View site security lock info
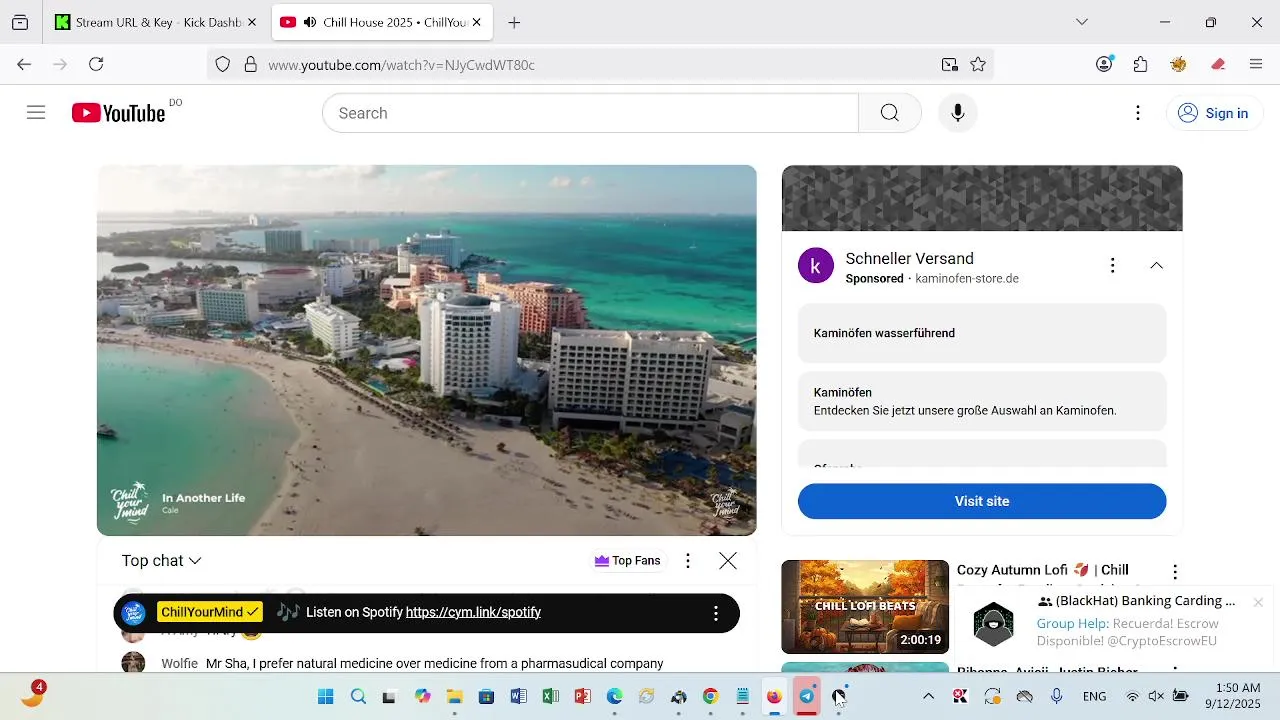The width and height of the screenshot is (1280, 720). [x=250, y=64]
